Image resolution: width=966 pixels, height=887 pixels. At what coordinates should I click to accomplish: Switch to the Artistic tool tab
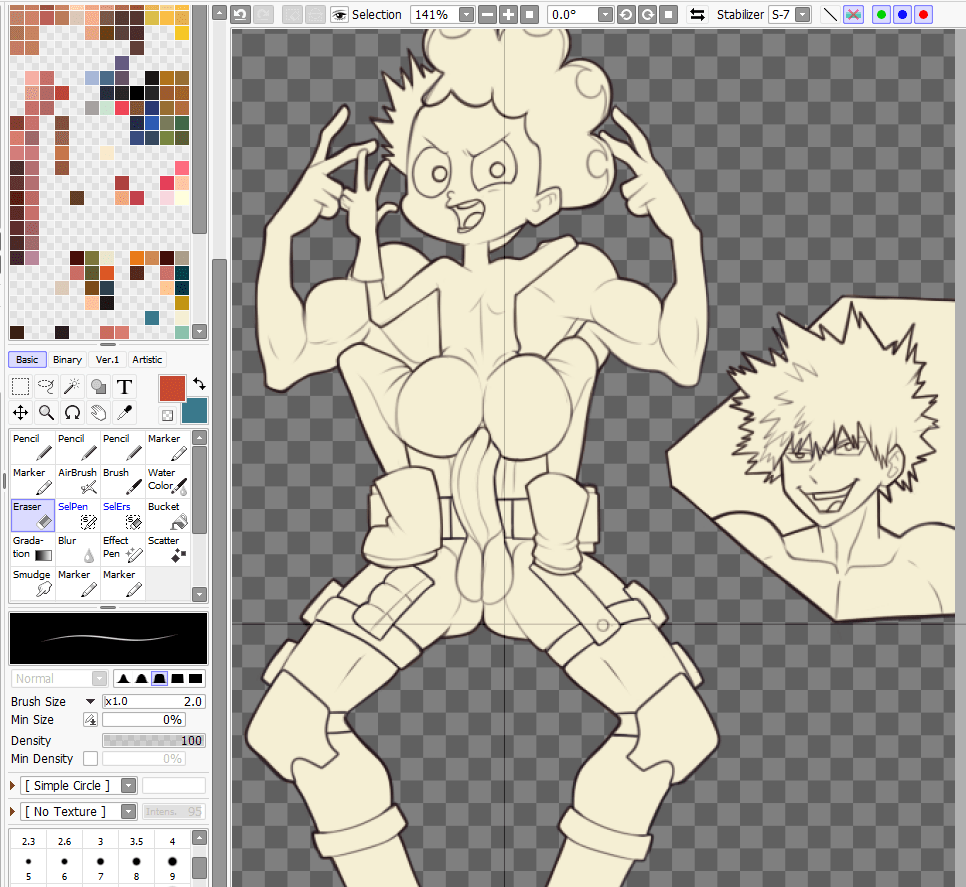coord(145,359)
